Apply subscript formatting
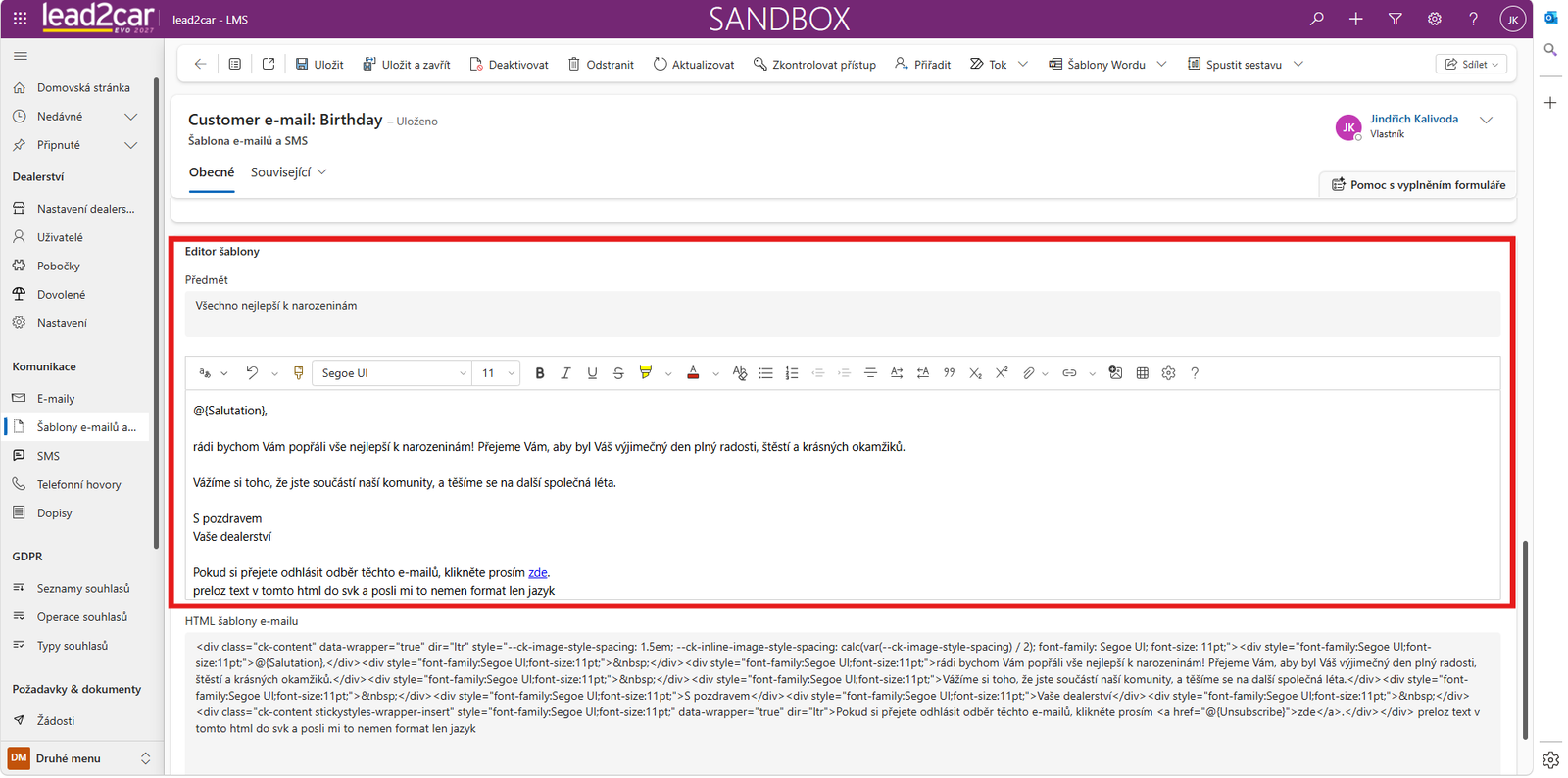1568x778 pixels. click(x=975, y=373)
